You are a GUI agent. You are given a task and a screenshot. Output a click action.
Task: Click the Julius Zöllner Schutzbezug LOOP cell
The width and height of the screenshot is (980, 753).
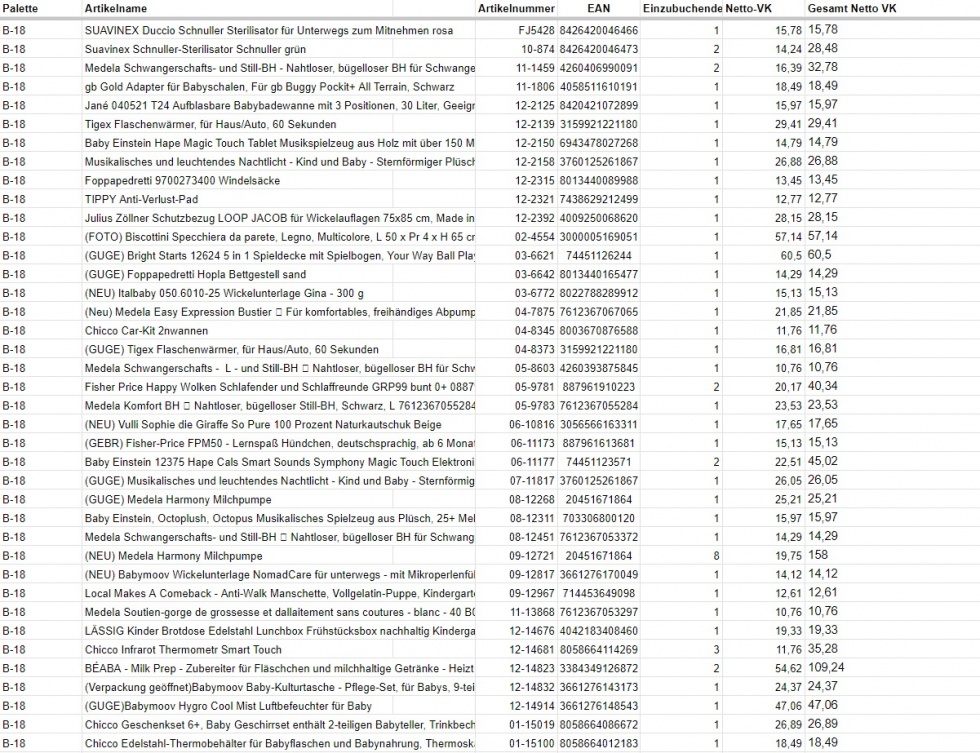click(279, 217)
